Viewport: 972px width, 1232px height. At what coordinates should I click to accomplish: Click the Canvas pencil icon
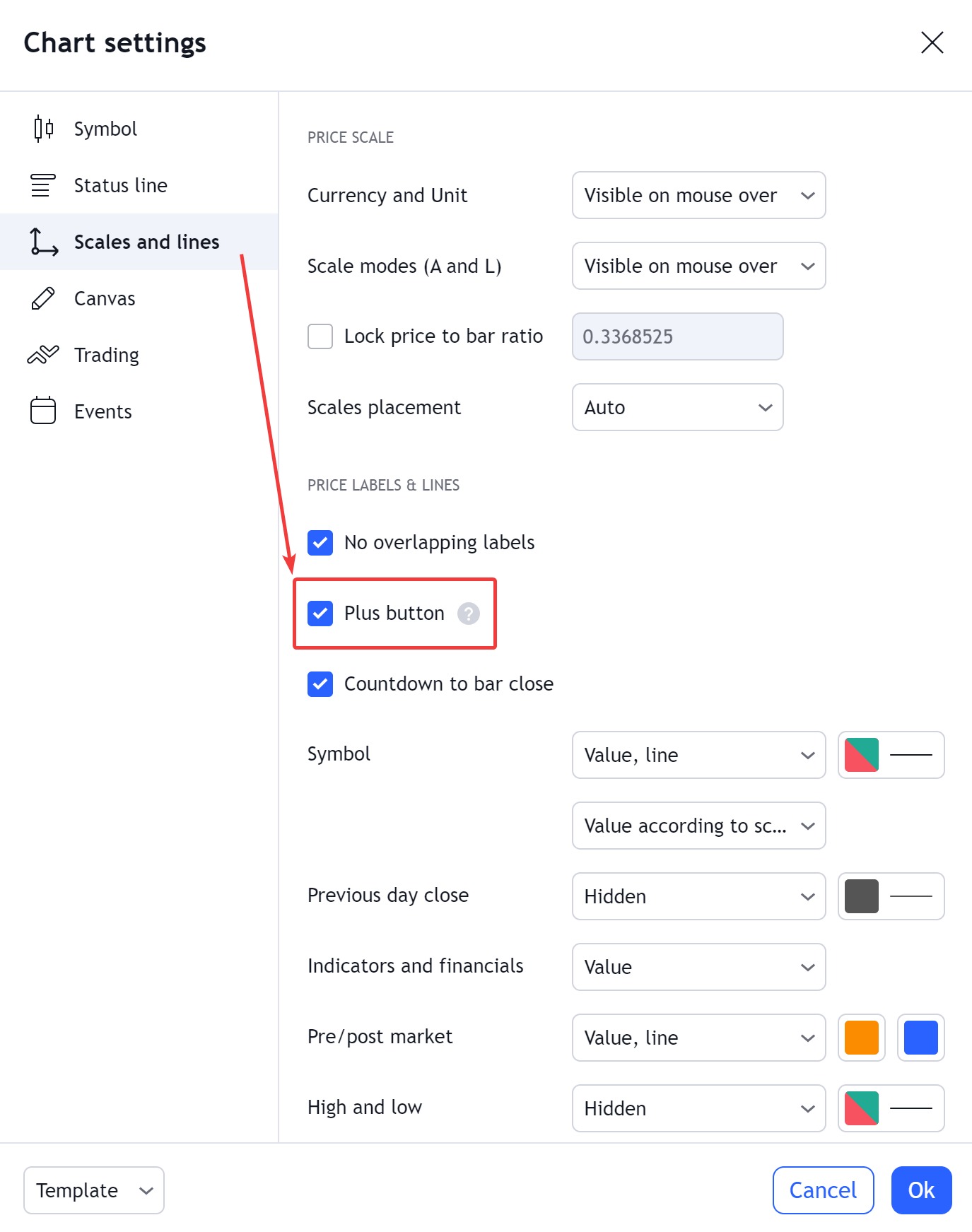coord(42,298)
